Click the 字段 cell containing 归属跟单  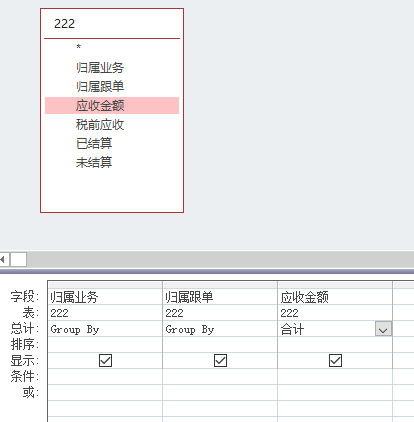(220, 297)
